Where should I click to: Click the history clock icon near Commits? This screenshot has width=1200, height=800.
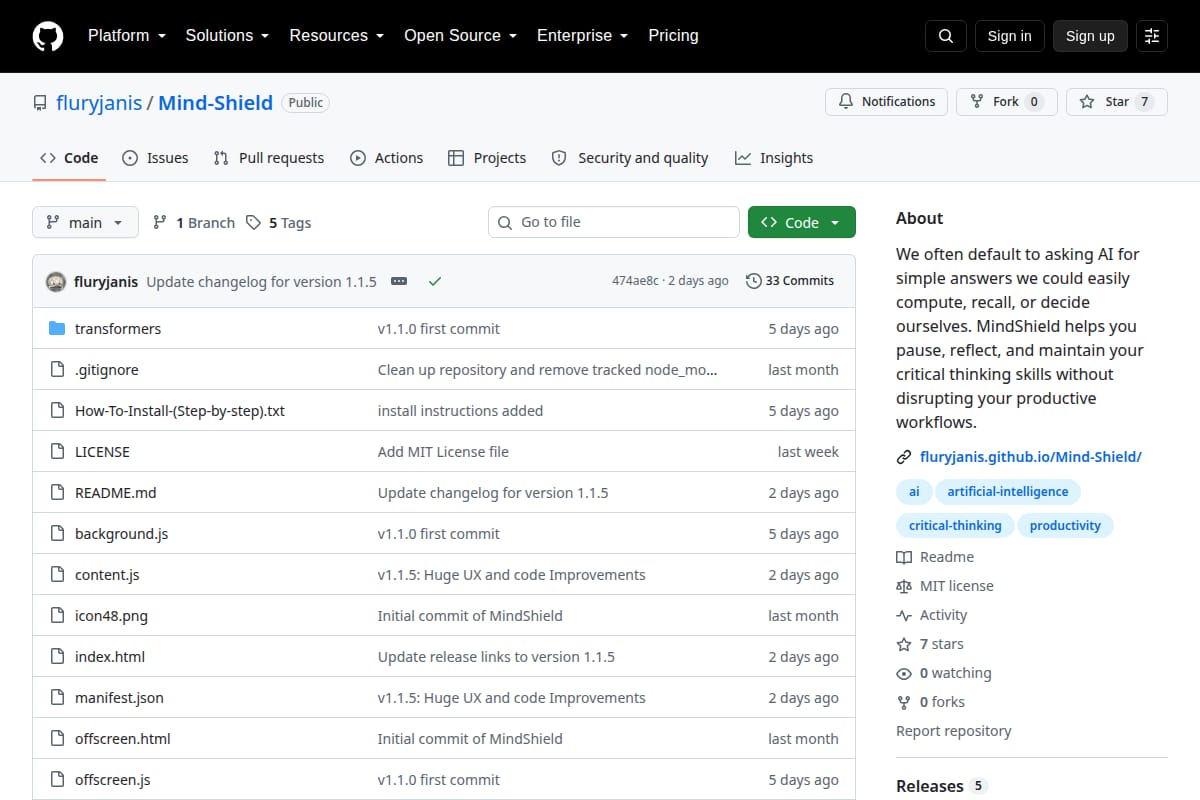[x=753, y=281]
